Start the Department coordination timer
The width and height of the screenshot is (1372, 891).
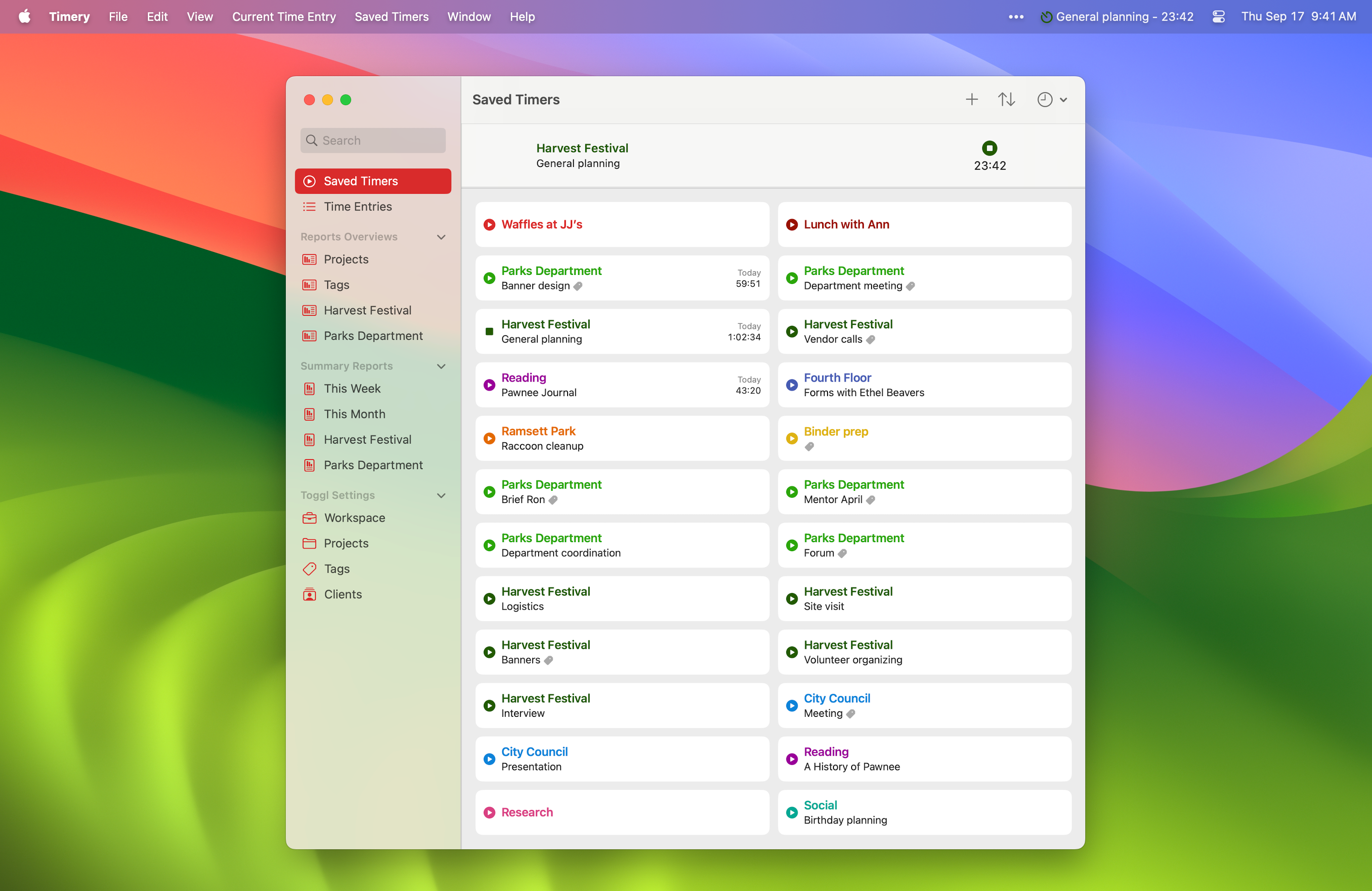pos(490,545)
